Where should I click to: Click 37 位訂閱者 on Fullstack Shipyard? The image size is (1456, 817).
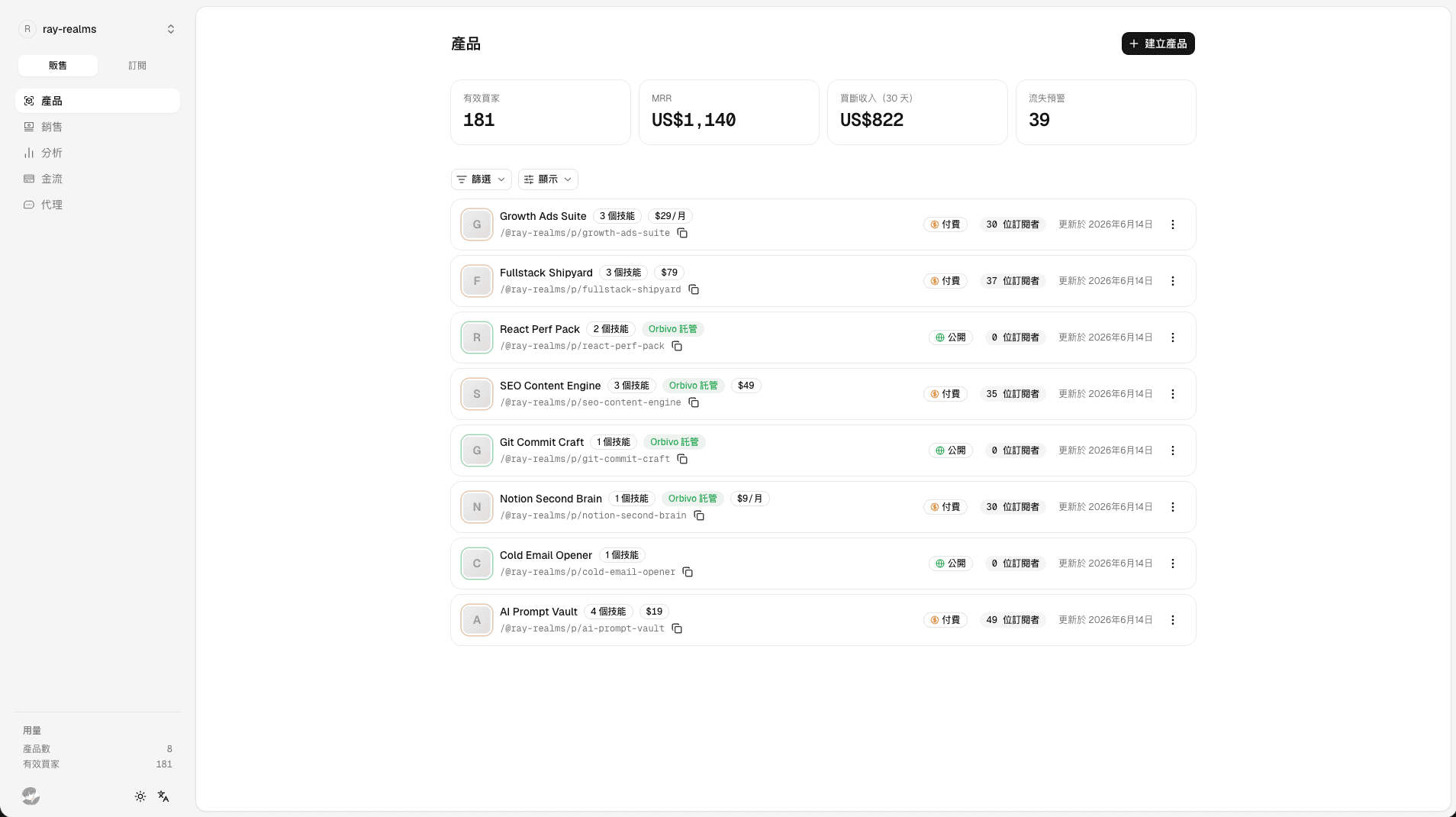coord(1013,281)
